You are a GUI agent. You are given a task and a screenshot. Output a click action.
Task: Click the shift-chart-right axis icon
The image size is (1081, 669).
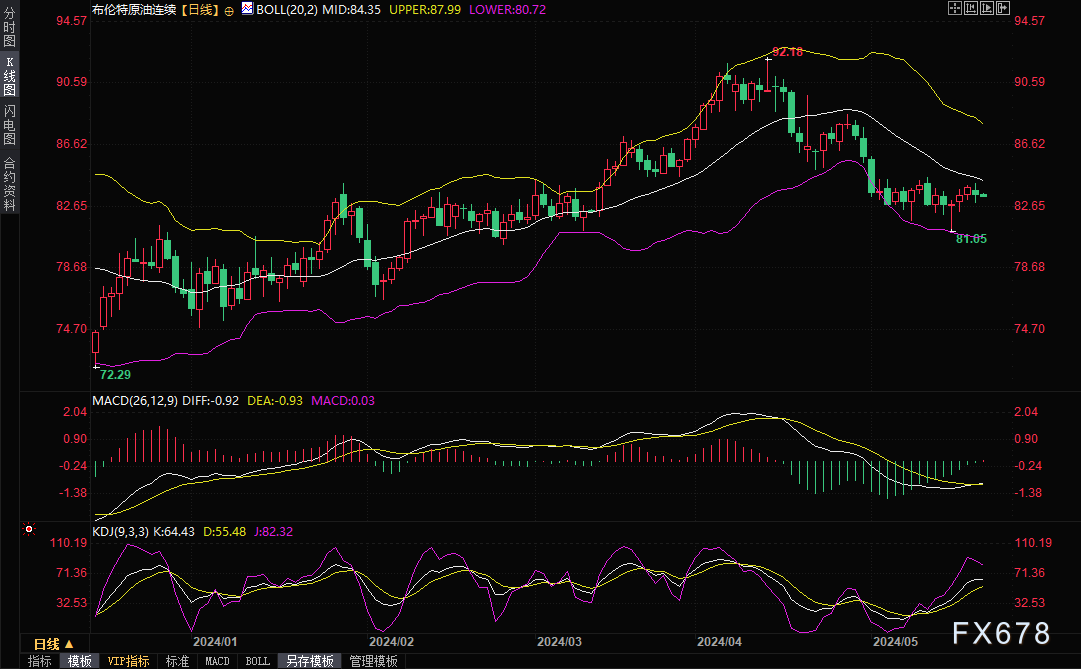989,8
